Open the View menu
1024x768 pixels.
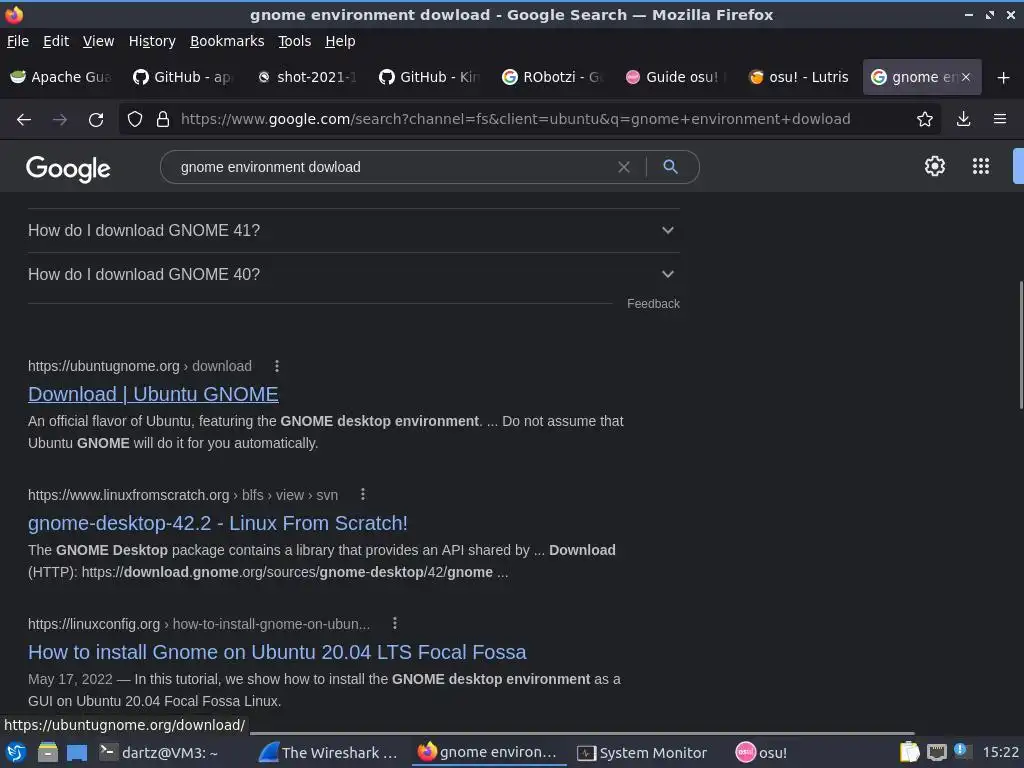(98, 41)
